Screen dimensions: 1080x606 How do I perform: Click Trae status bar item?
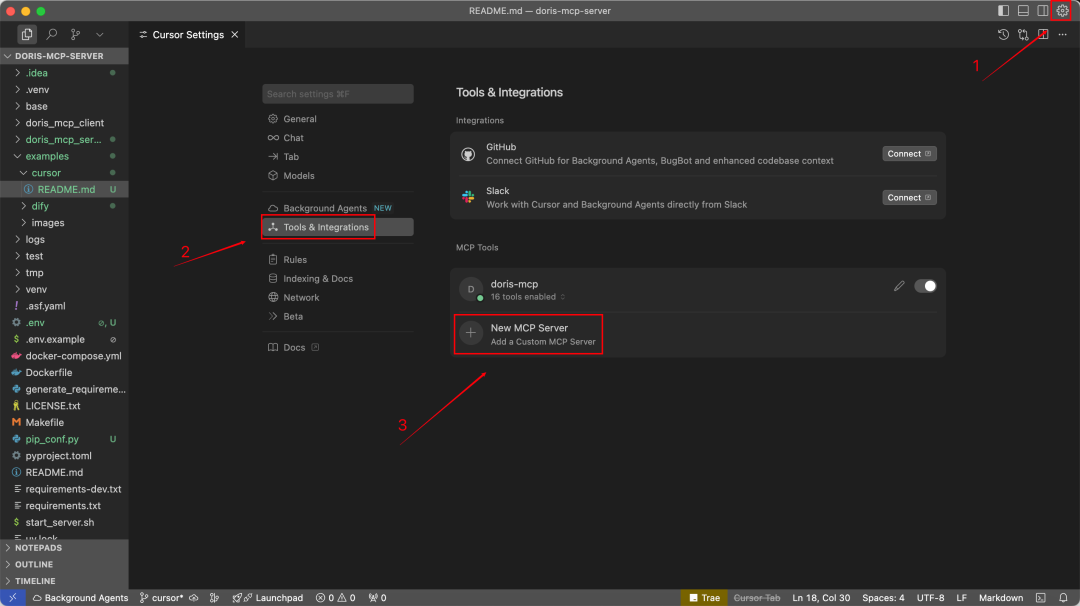(704, 598)
